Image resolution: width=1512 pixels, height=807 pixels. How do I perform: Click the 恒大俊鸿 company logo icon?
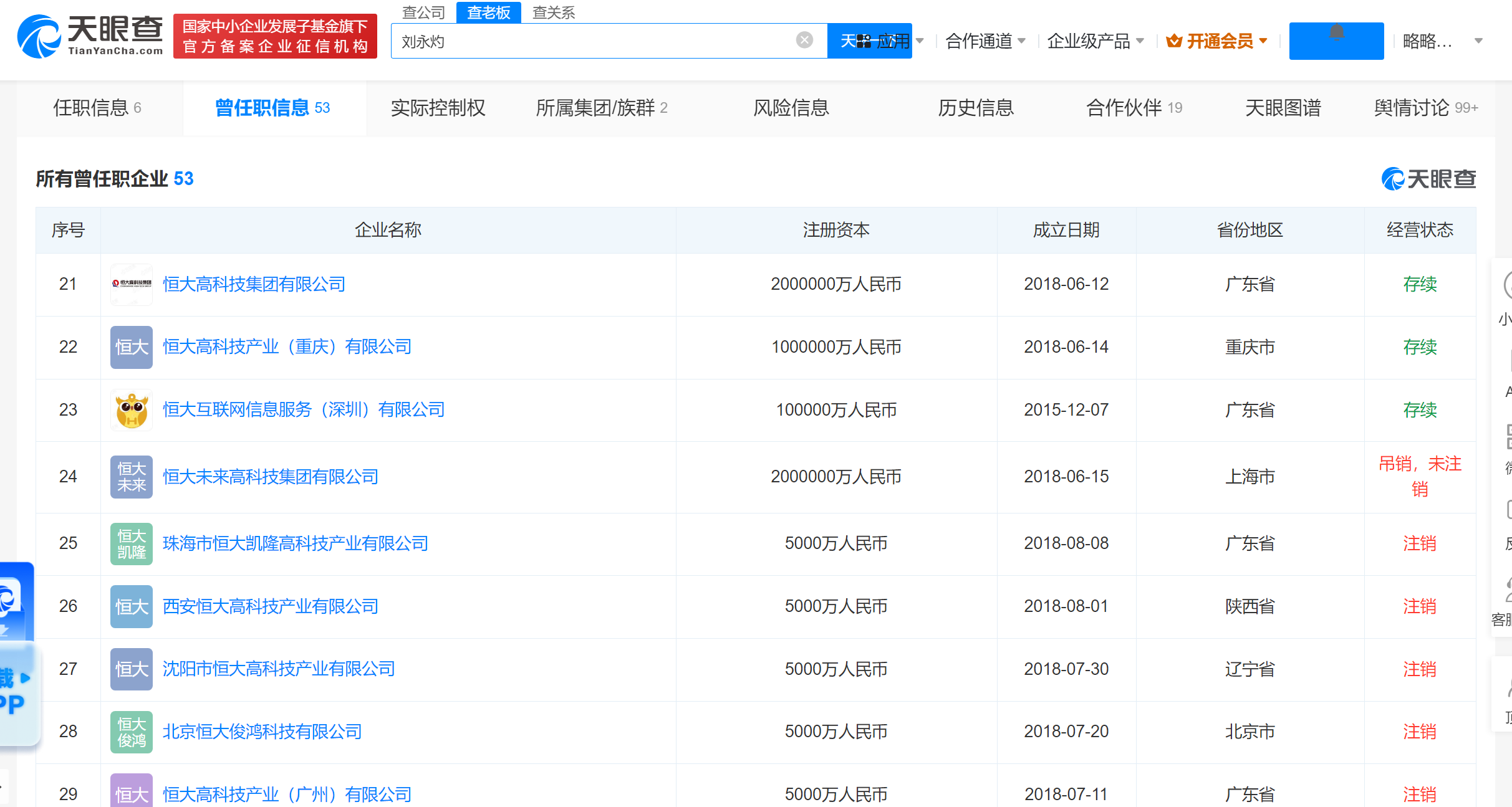(132, 732)
